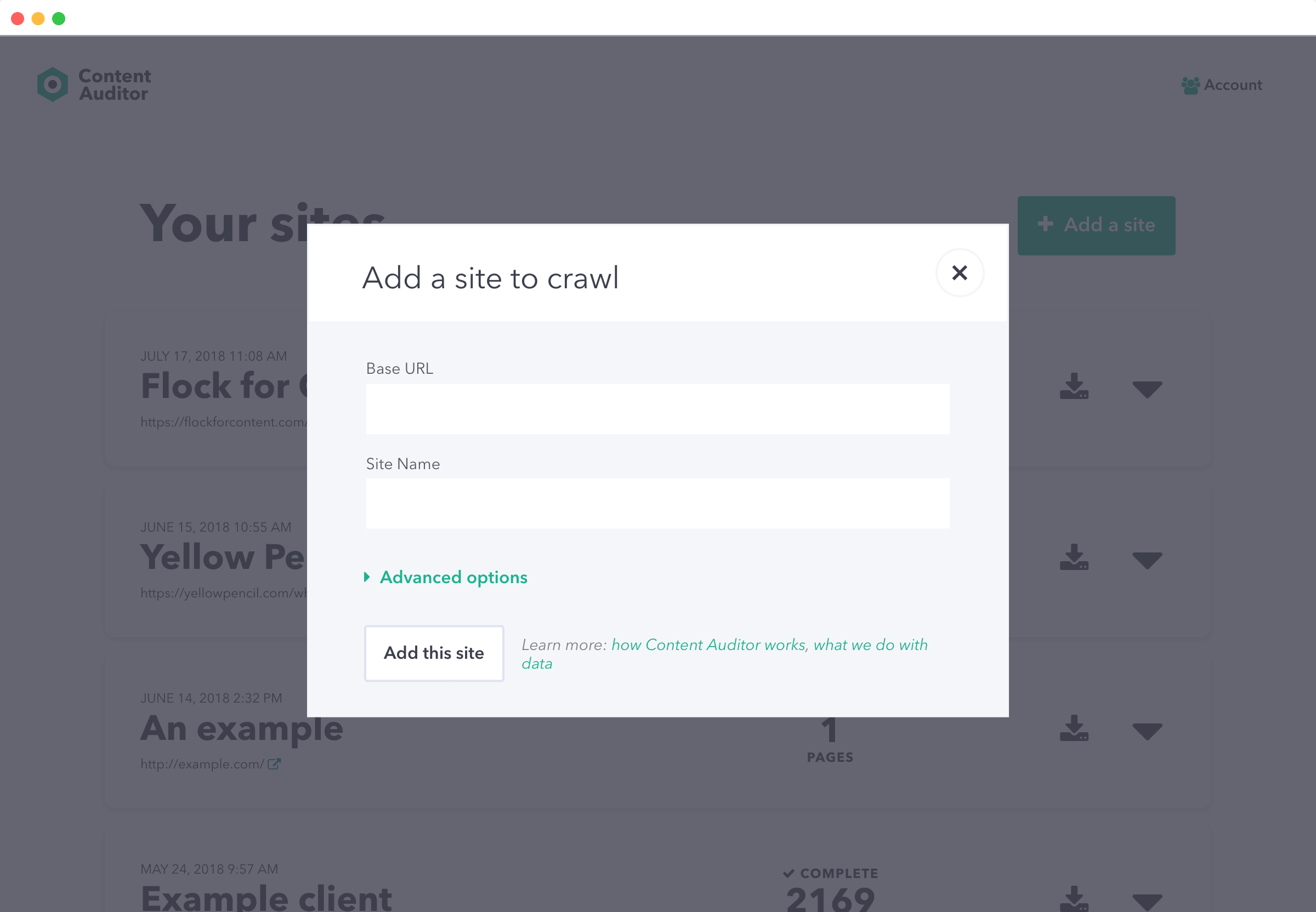Click the Add a site button
1316x912 pixels.
(1096, 225)
